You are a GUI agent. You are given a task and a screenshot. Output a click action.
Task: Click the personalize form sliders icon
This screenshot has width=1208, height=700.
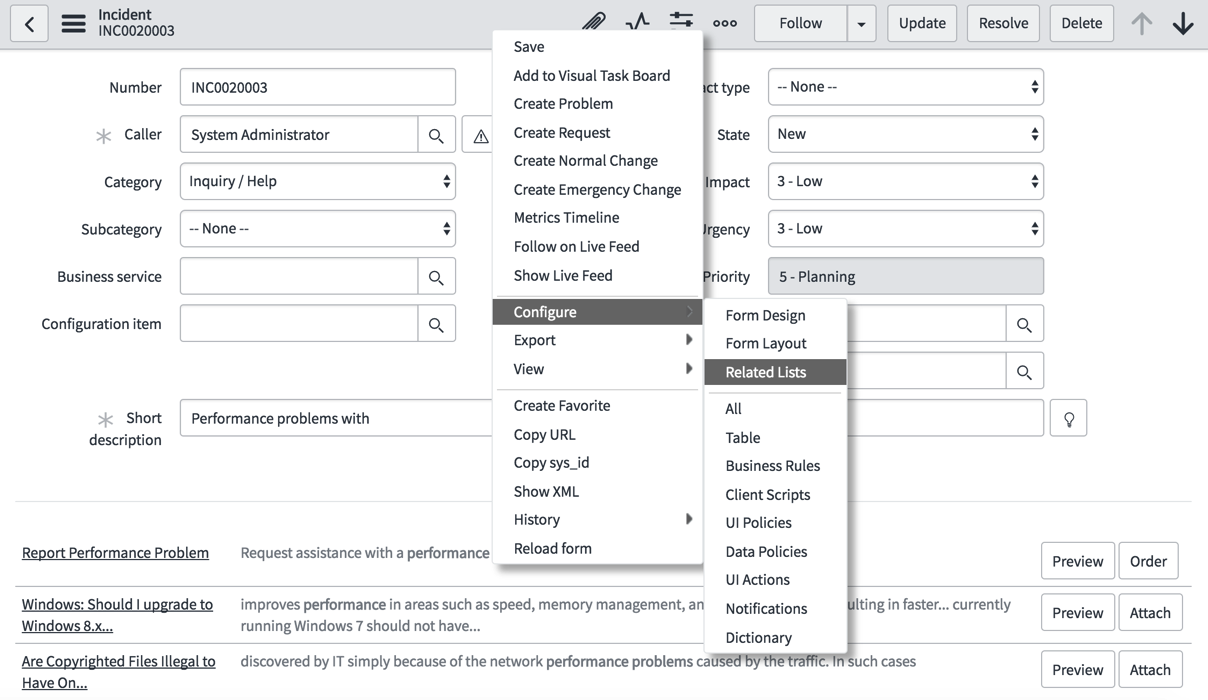(681, 20)
